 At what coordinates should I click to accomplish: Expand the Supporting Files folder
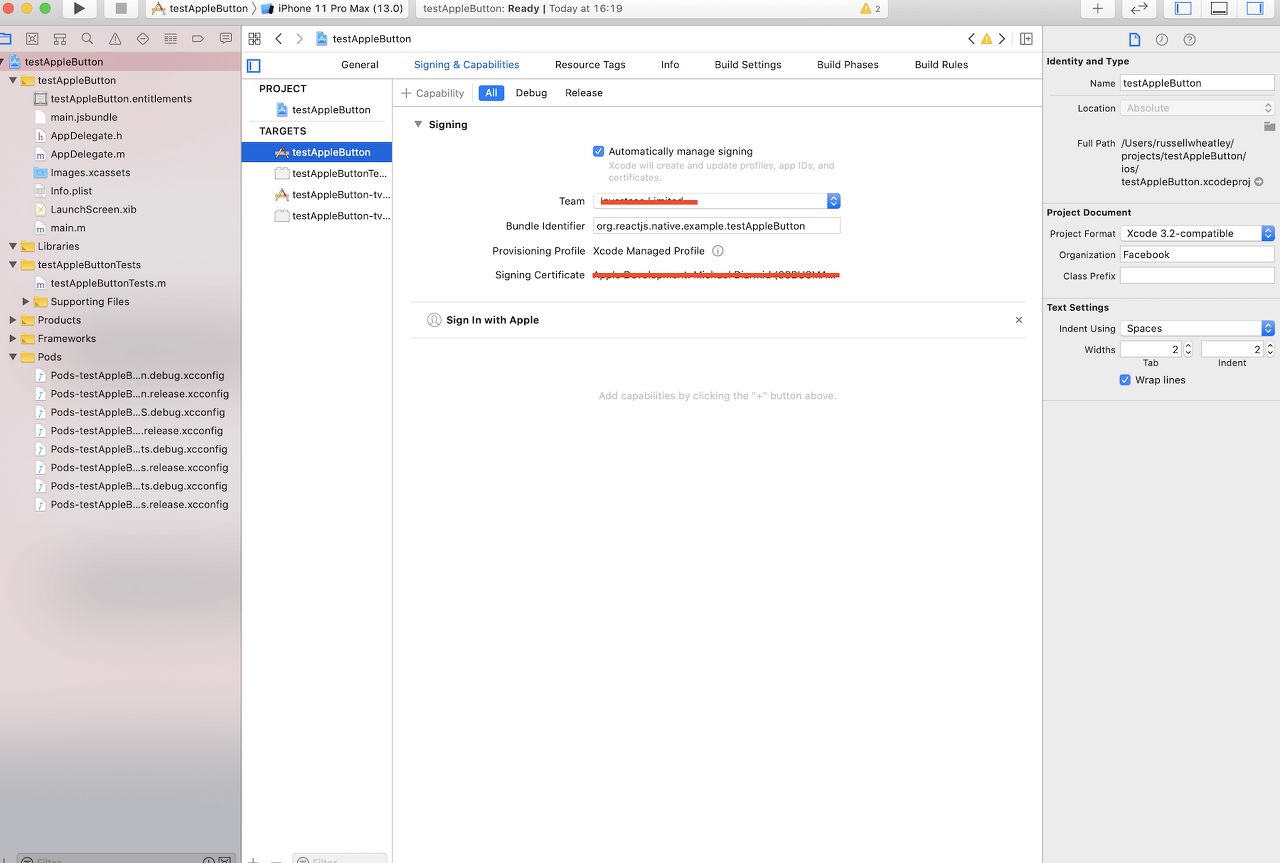[x=26, y=301]
